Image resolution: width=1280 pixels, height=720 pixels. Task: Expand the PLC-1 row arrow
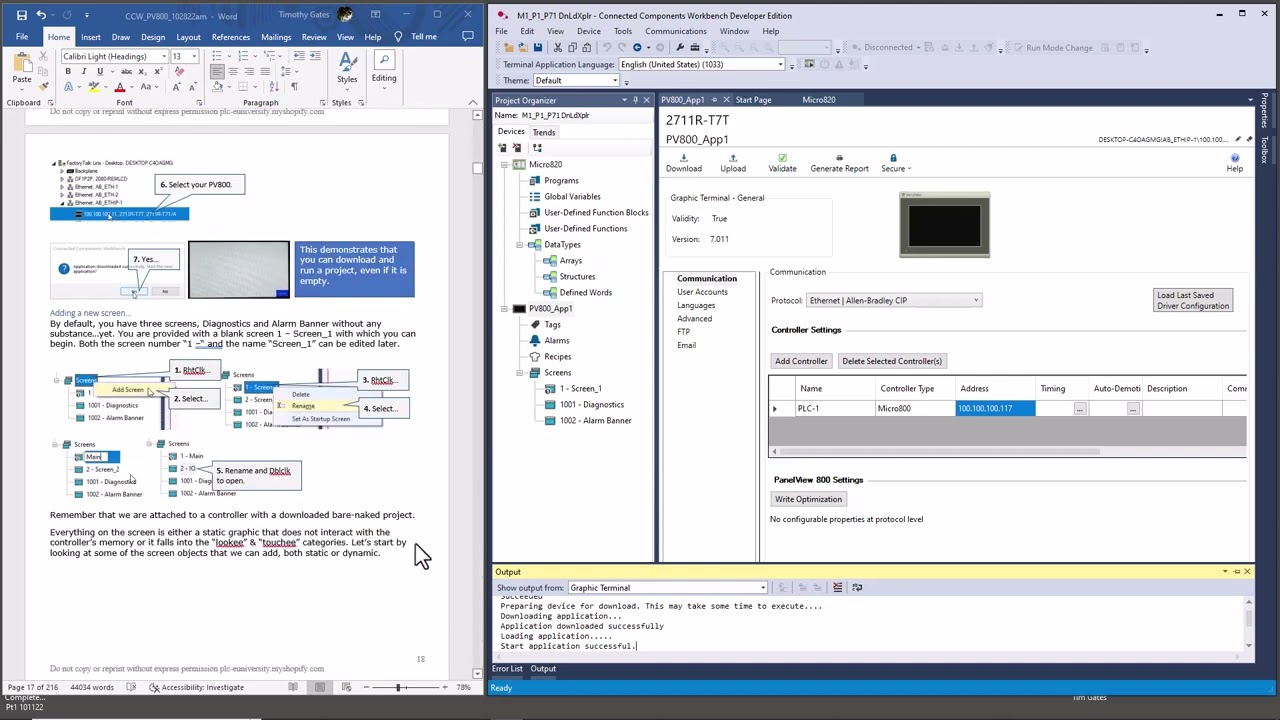[775, 408]
